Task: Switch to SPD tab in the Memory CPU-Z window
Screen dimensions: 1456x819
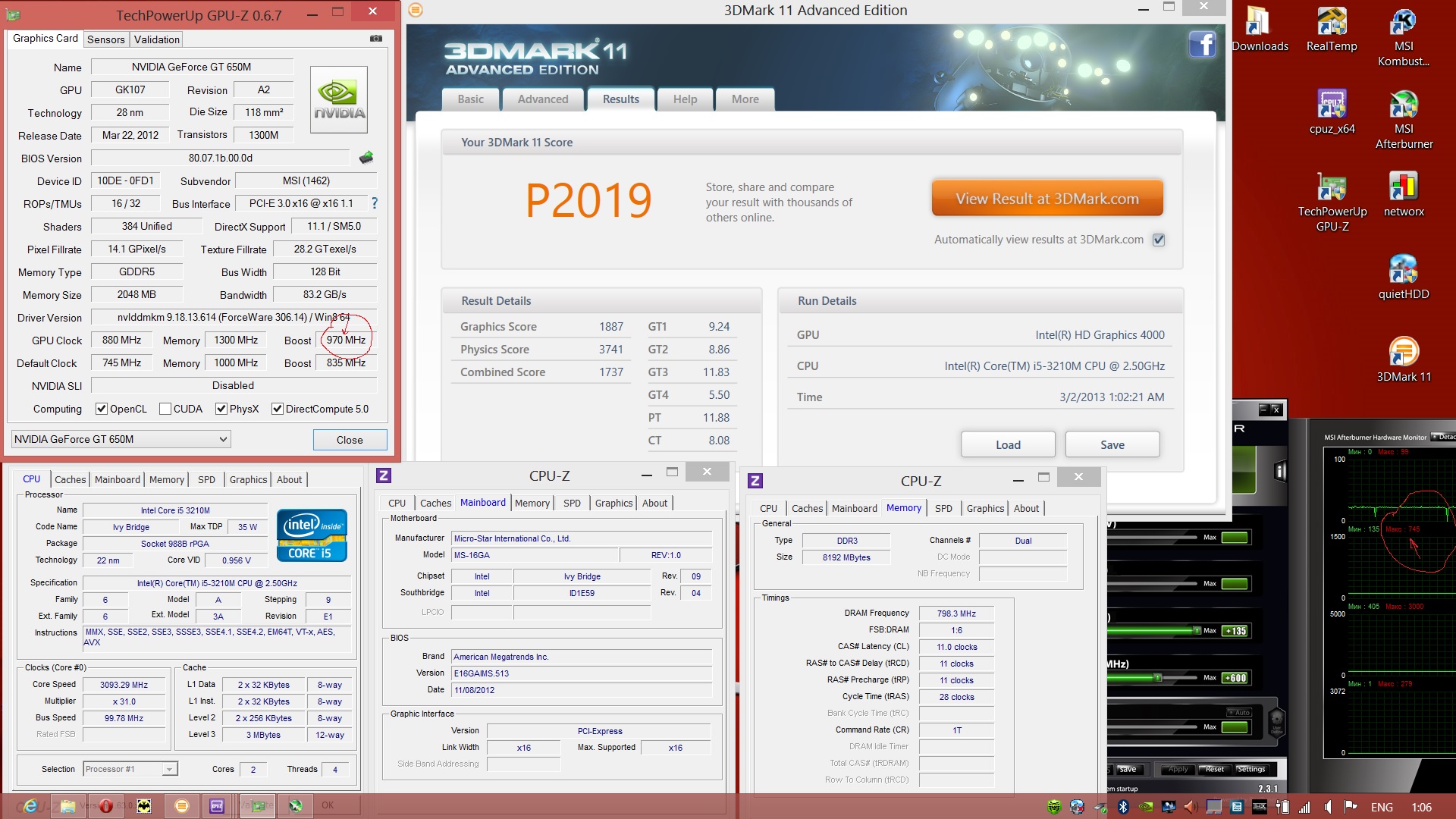Action: coord(943,508)
